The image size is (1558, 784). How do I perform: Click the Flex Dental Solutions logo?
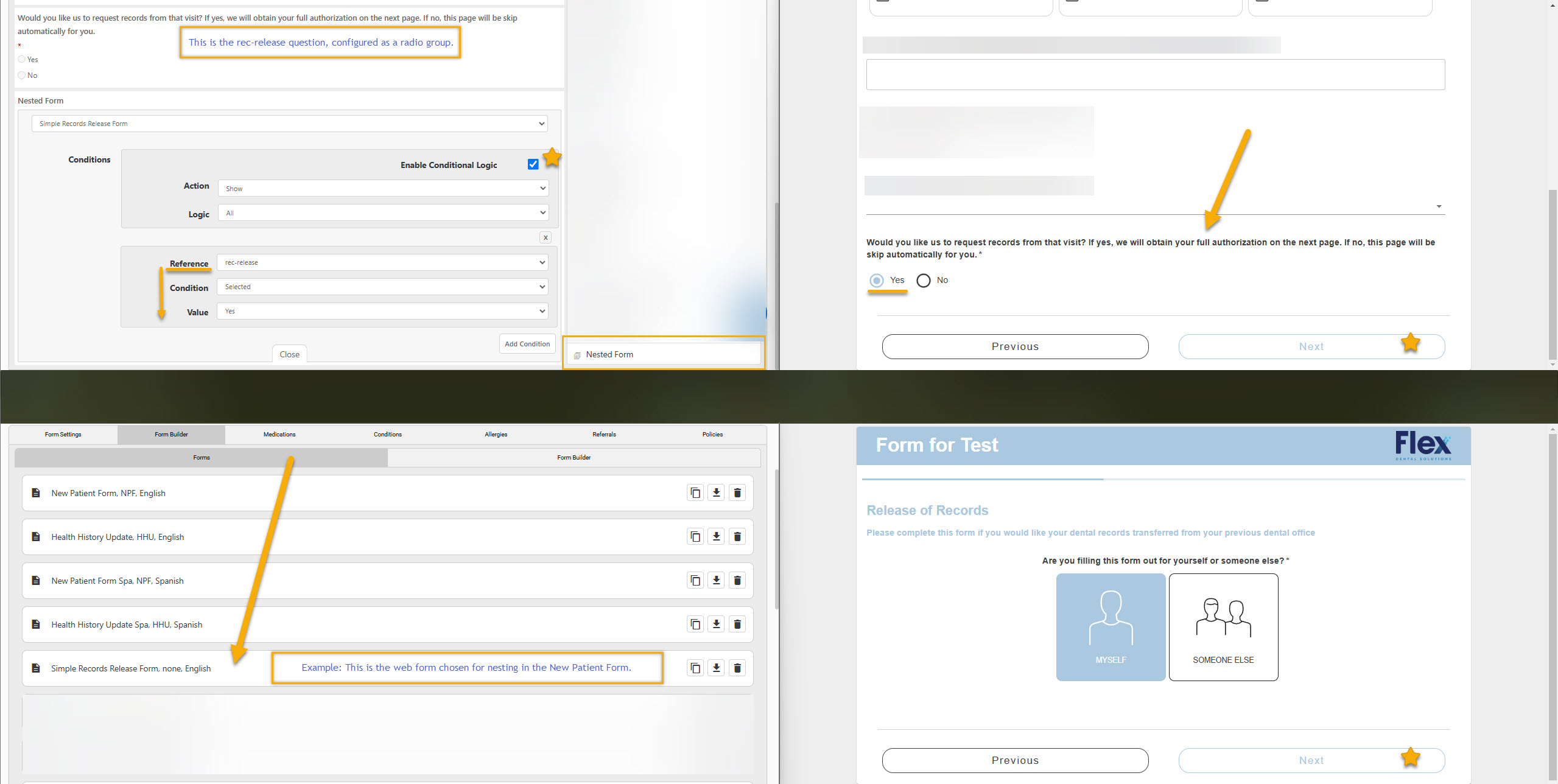(1423, 446)
